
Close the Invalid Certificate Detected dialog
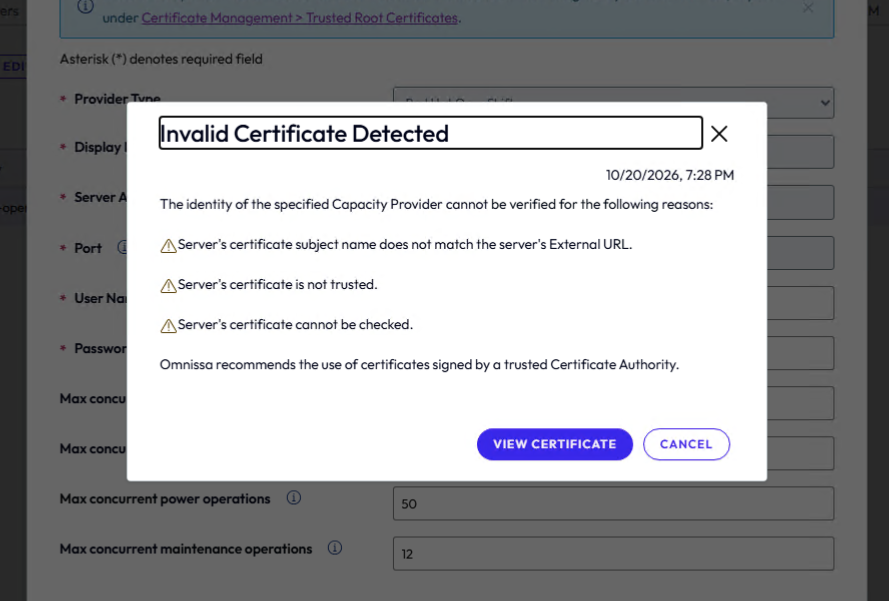coord(719,134)
